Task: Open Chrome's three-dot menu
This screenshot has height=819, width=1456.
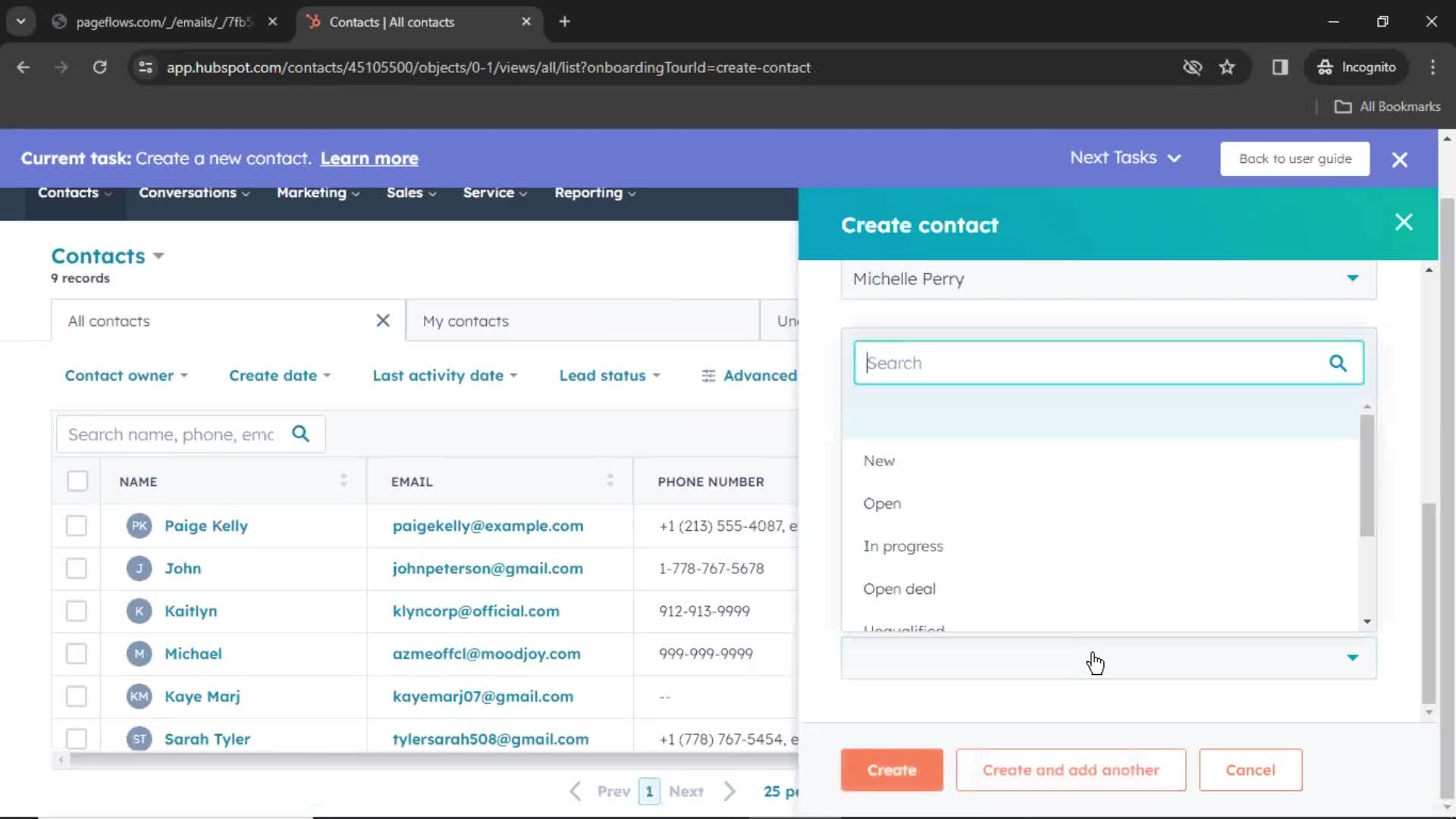Action: coord(1432,67)
